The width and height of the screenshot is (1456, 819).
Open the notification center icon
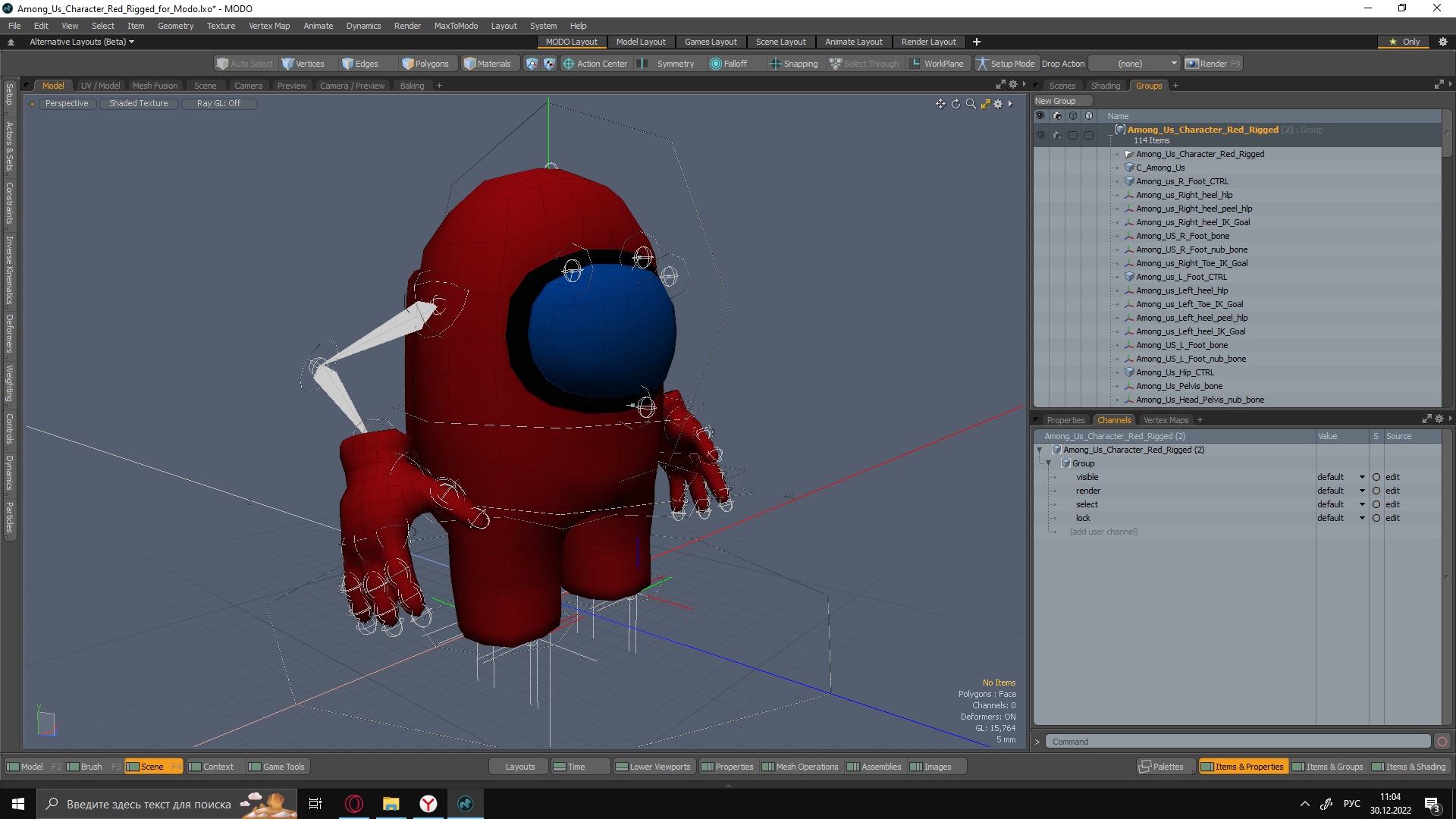point(1432,804)
